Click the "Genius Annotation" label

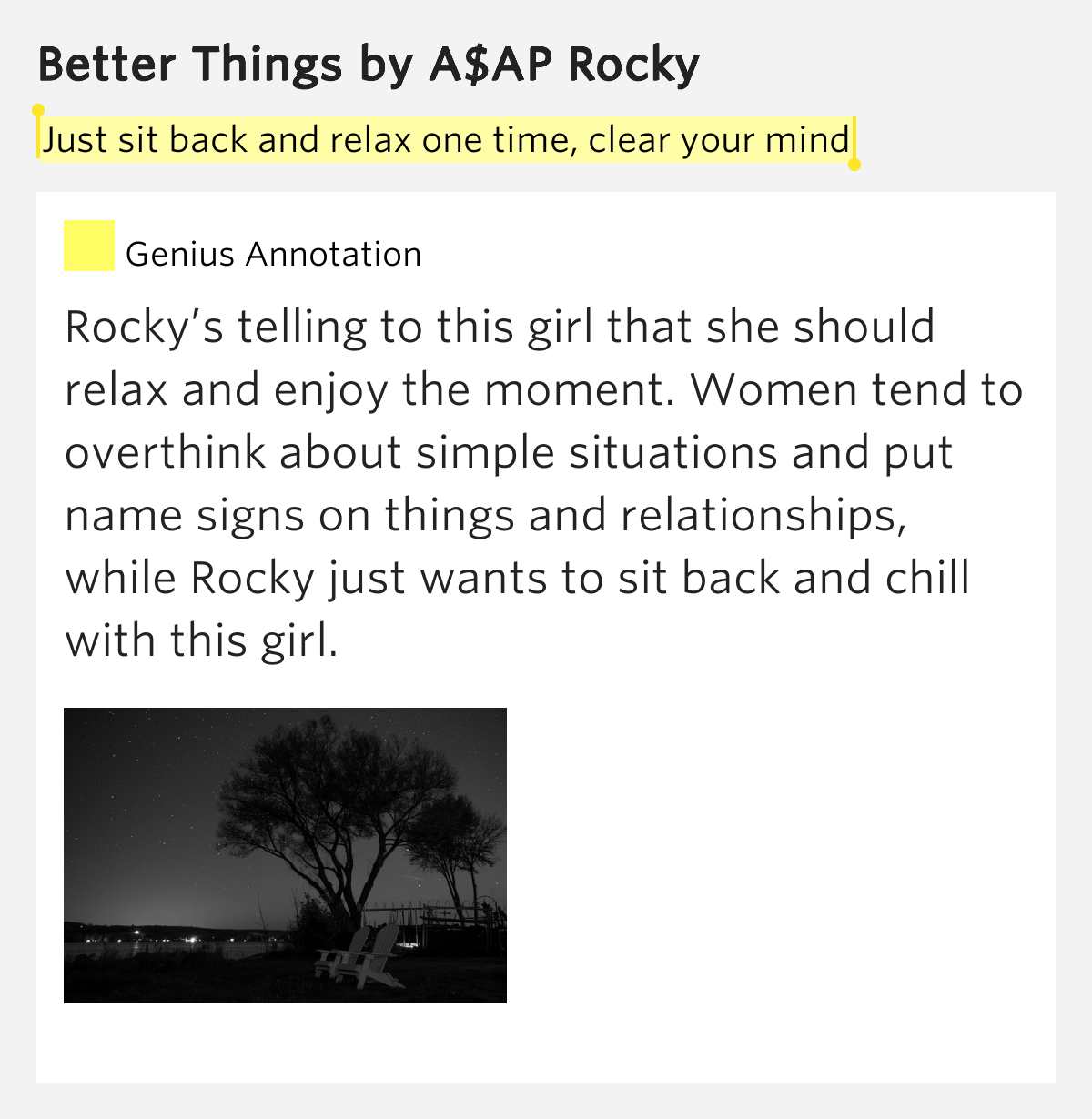(273, 254)
